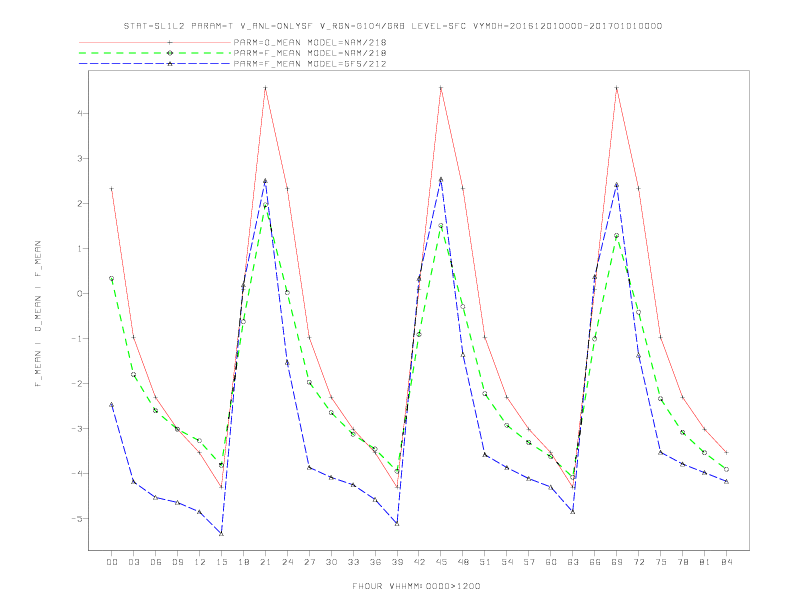Image resolution: width=792 pixels, height=612 pixels.
Task: Click x-axis tick label 63
Action: tap(573, 562)
